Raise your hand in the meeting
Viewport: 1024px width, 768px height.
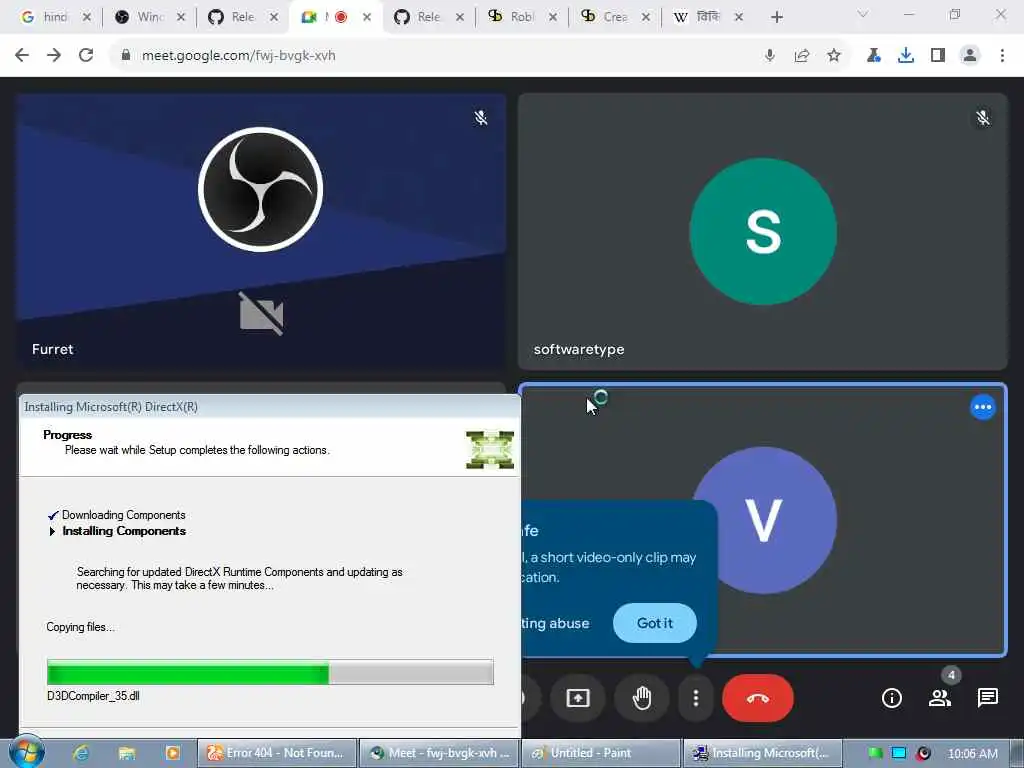point(642,698)
